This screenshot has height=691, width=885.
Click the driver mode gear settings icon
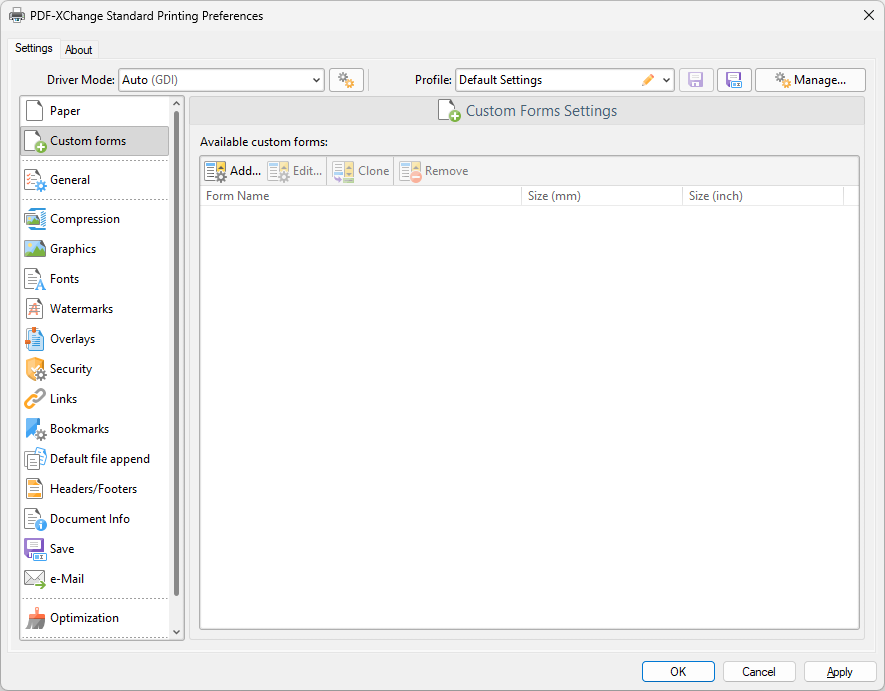pos(346,80)
